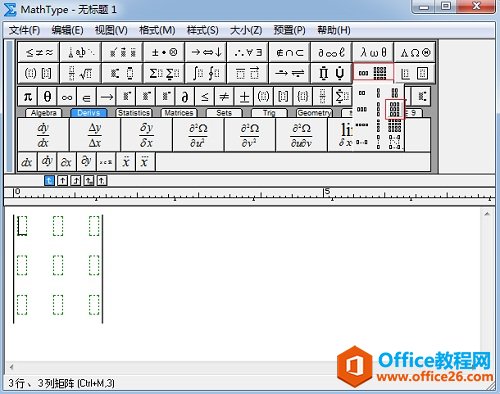Open the 视图(V) menu
The image size is (500, 394).
[111, 30]
